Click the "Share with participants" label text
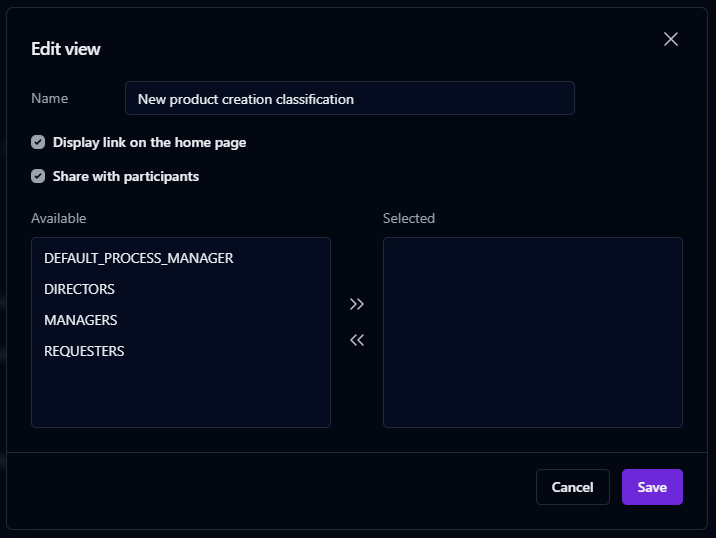Viewport: 716px width, 538px height. pyautogui.click(x=126, y=176)
